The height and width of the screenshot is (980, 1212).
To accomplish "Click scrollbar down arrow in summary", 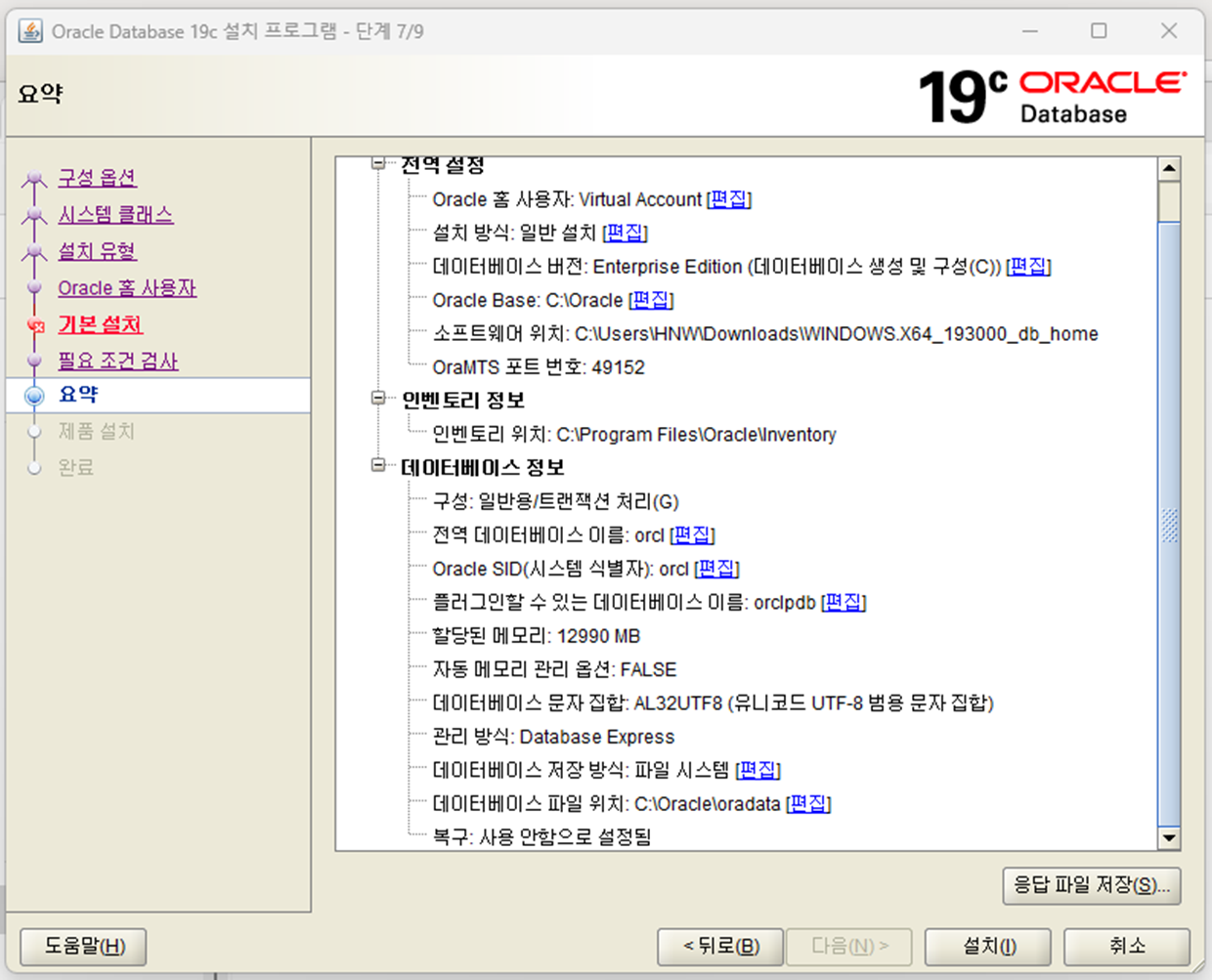I will point(1169,837).
